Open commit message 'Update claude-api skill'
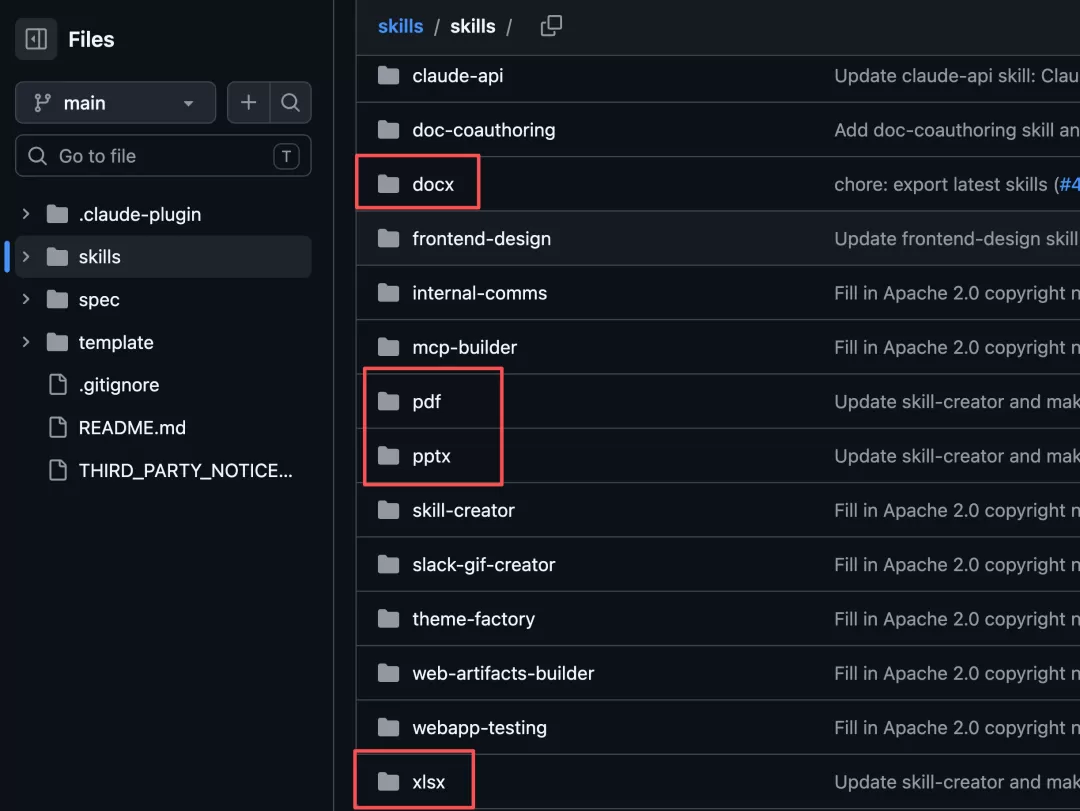The width and height of the screenshot is (1080, 811). click(x=957, y=76)
